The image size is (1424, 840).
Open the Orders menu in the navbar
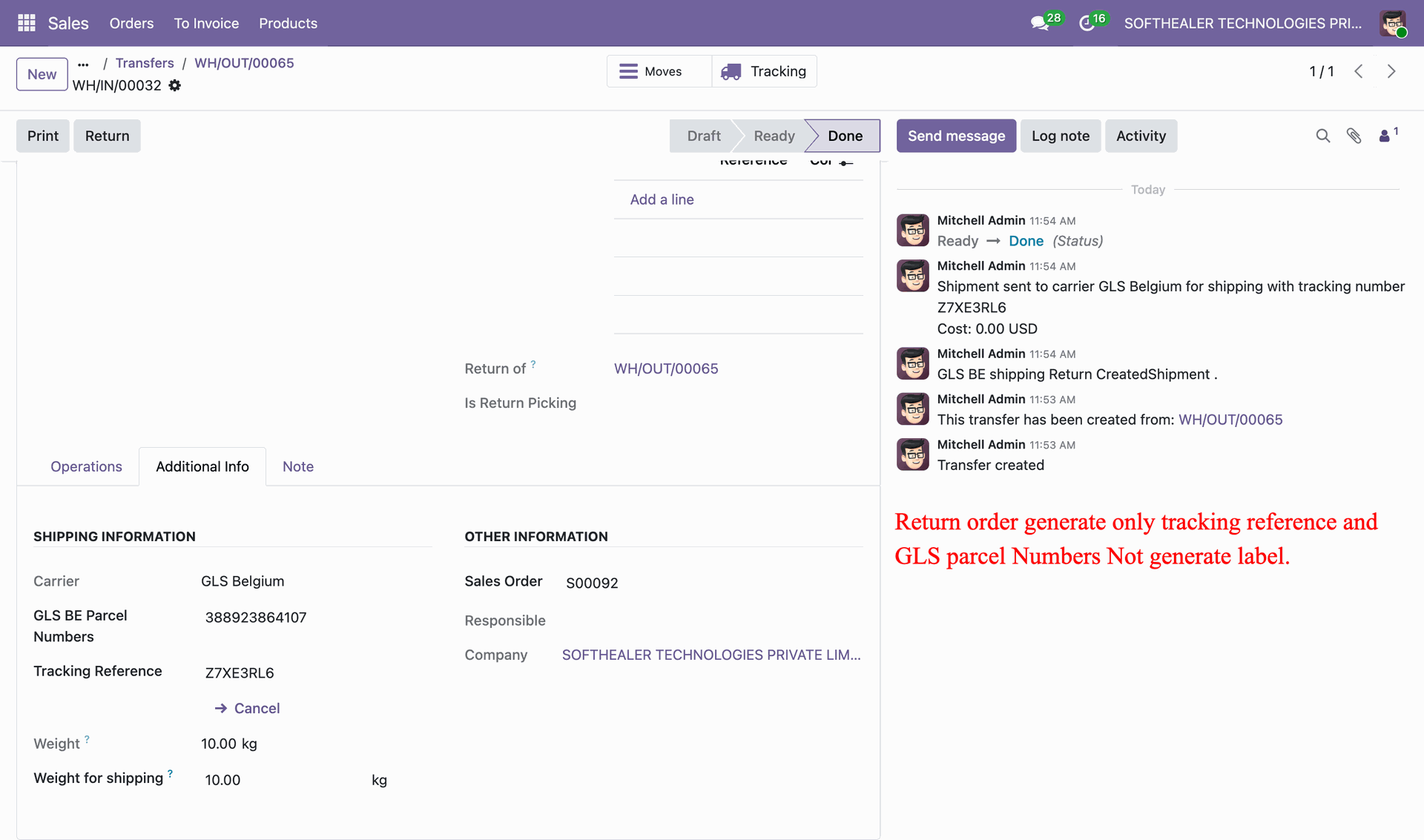click(131, 23)
